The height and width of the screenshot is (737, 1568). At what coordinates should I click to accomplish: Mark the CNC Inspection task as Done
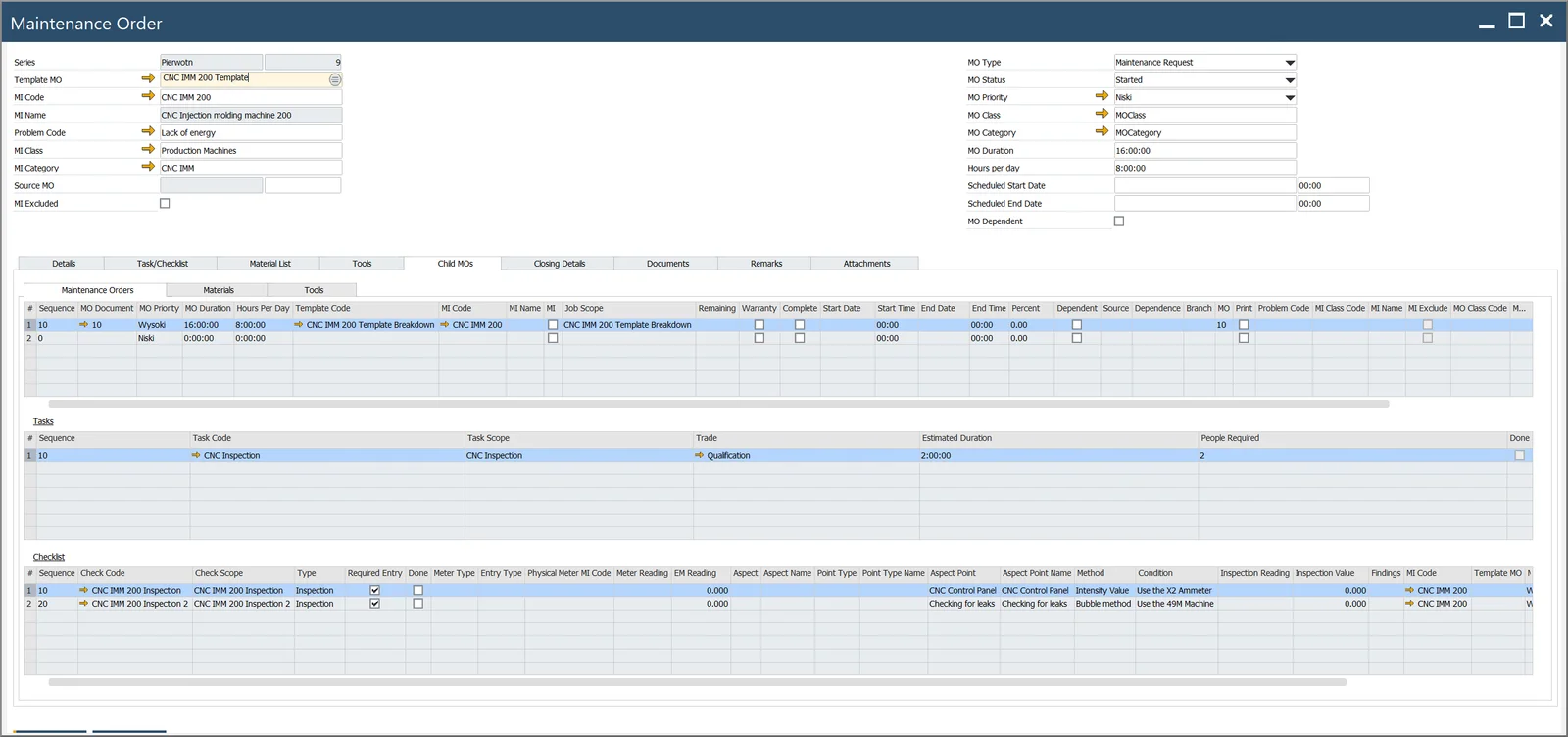[x=1520, y=456]
